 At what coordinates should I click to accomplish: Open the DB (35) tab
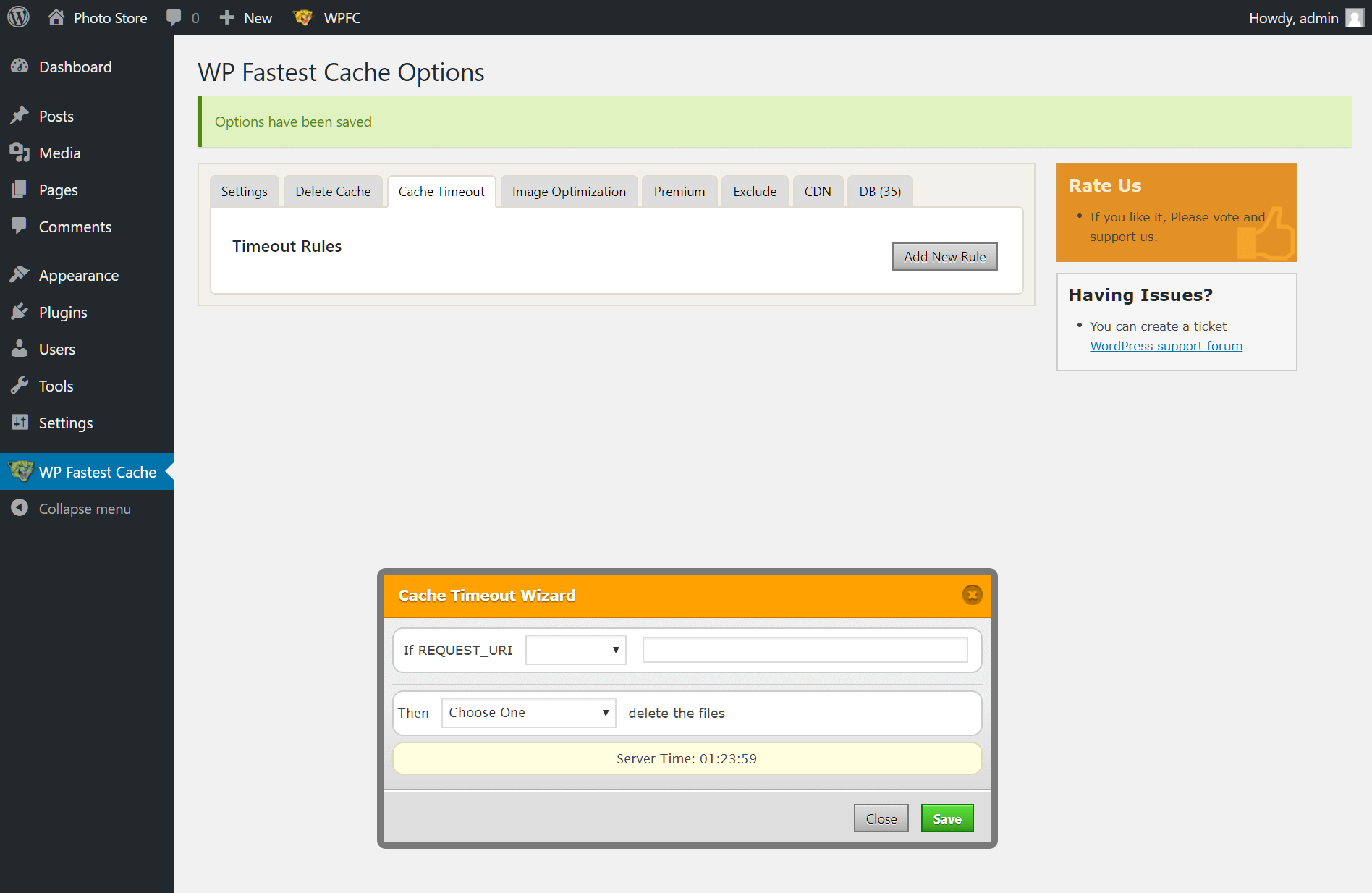[880, 192]
